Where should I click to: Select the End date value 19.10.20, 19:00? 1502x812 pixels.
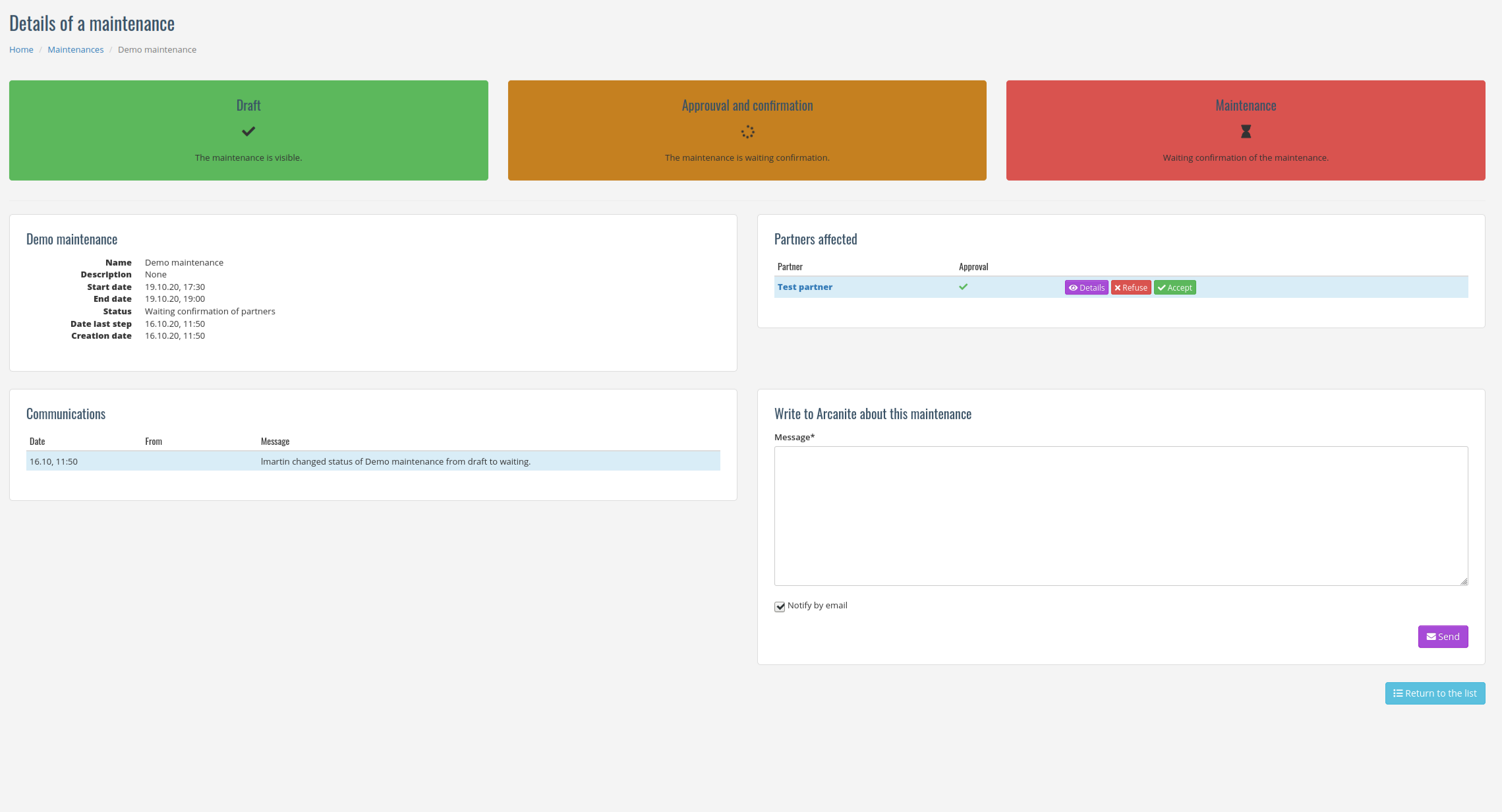175,299
